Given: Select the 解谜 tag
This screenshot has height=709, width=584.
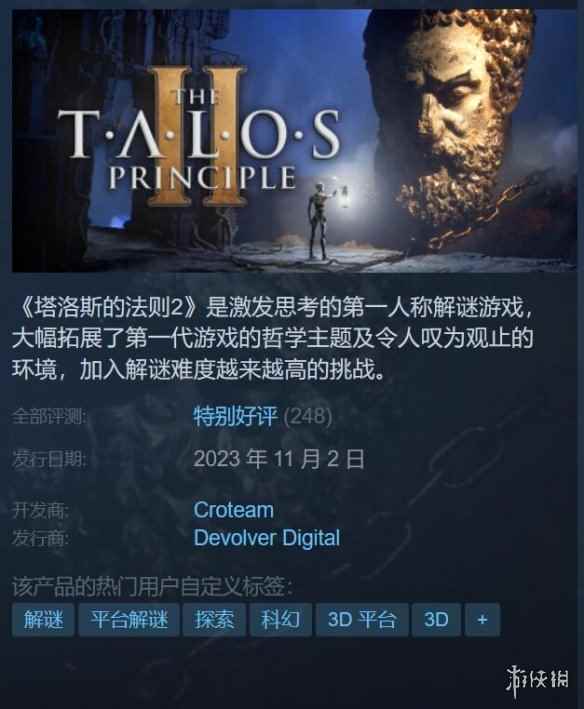Looking at the screenshot, I should click(43, 619).
